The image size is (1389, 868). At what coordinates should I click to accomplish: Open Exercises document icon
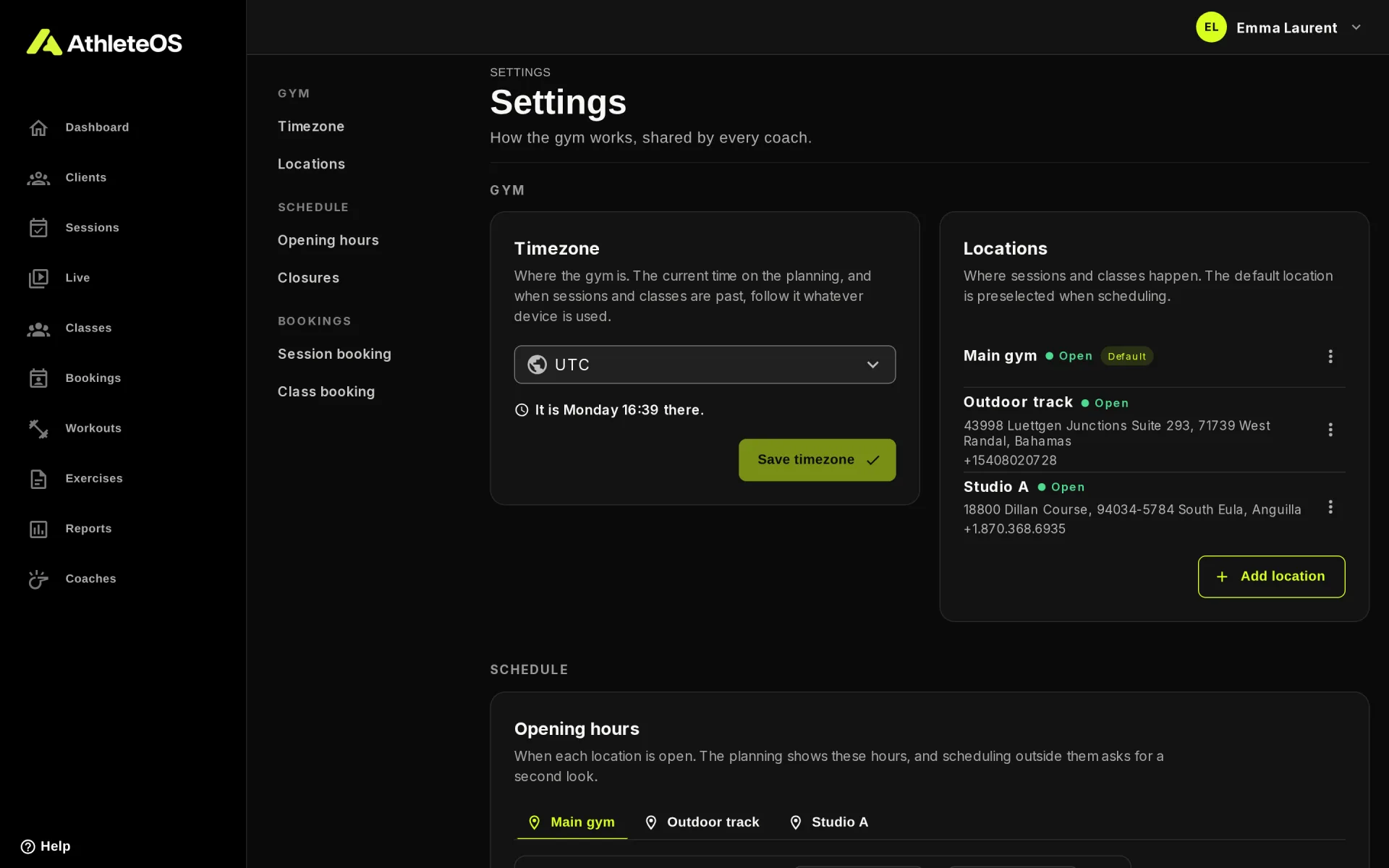(38, 479)
